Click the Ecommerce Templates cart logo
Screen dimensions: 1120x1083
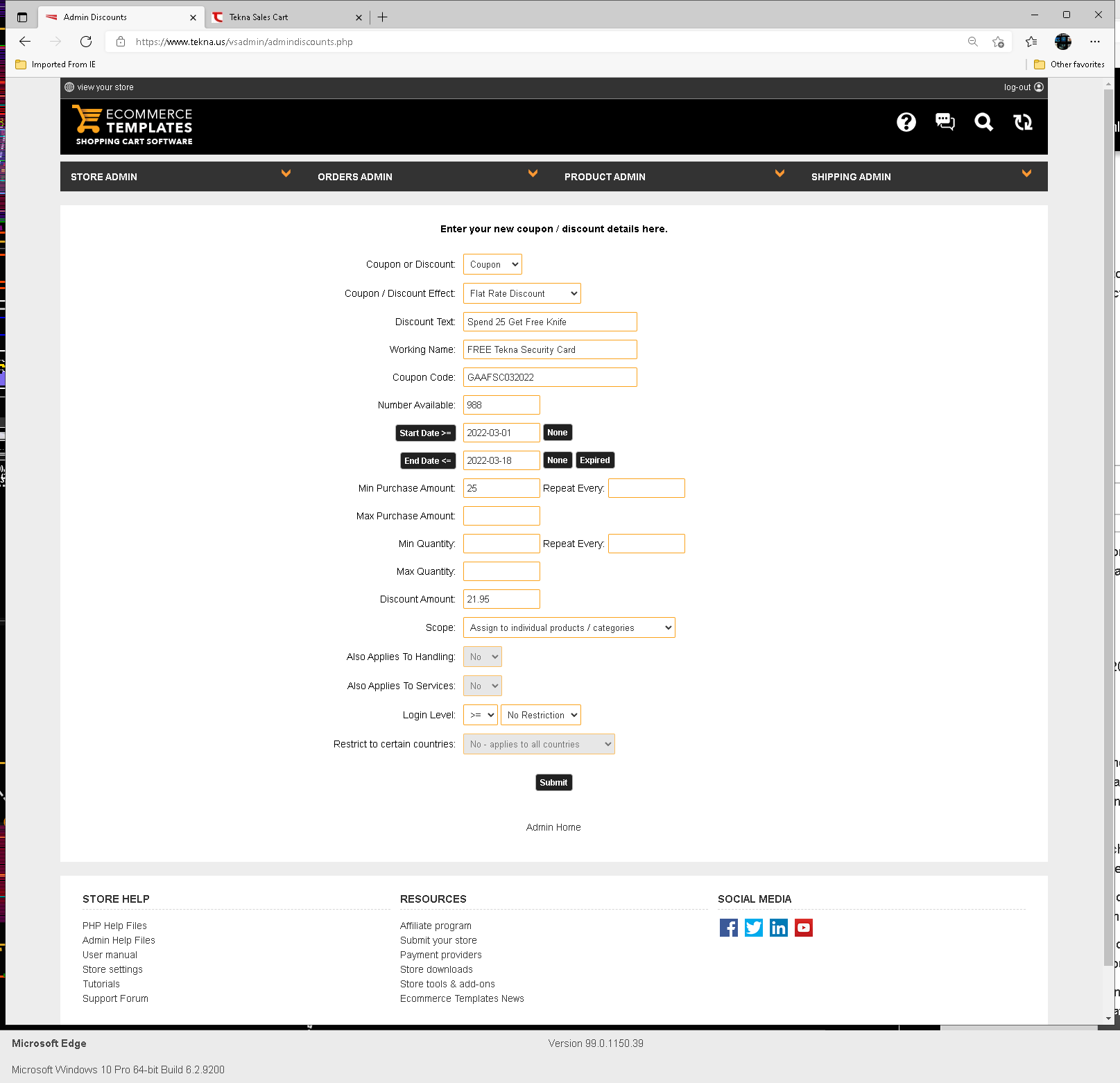(133, 125)
